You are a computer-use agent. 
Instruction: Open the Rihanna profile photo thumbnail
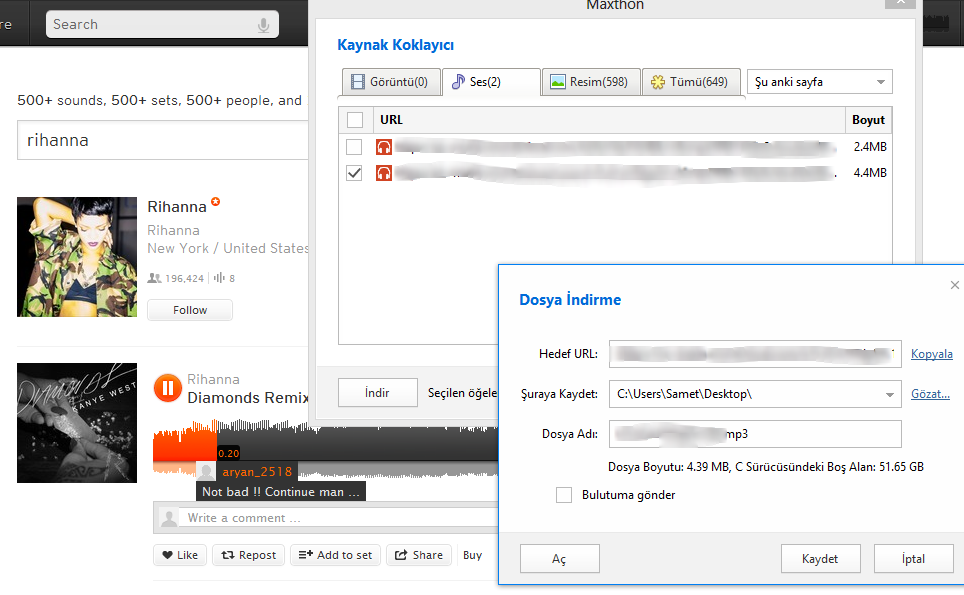pos(77,257)
